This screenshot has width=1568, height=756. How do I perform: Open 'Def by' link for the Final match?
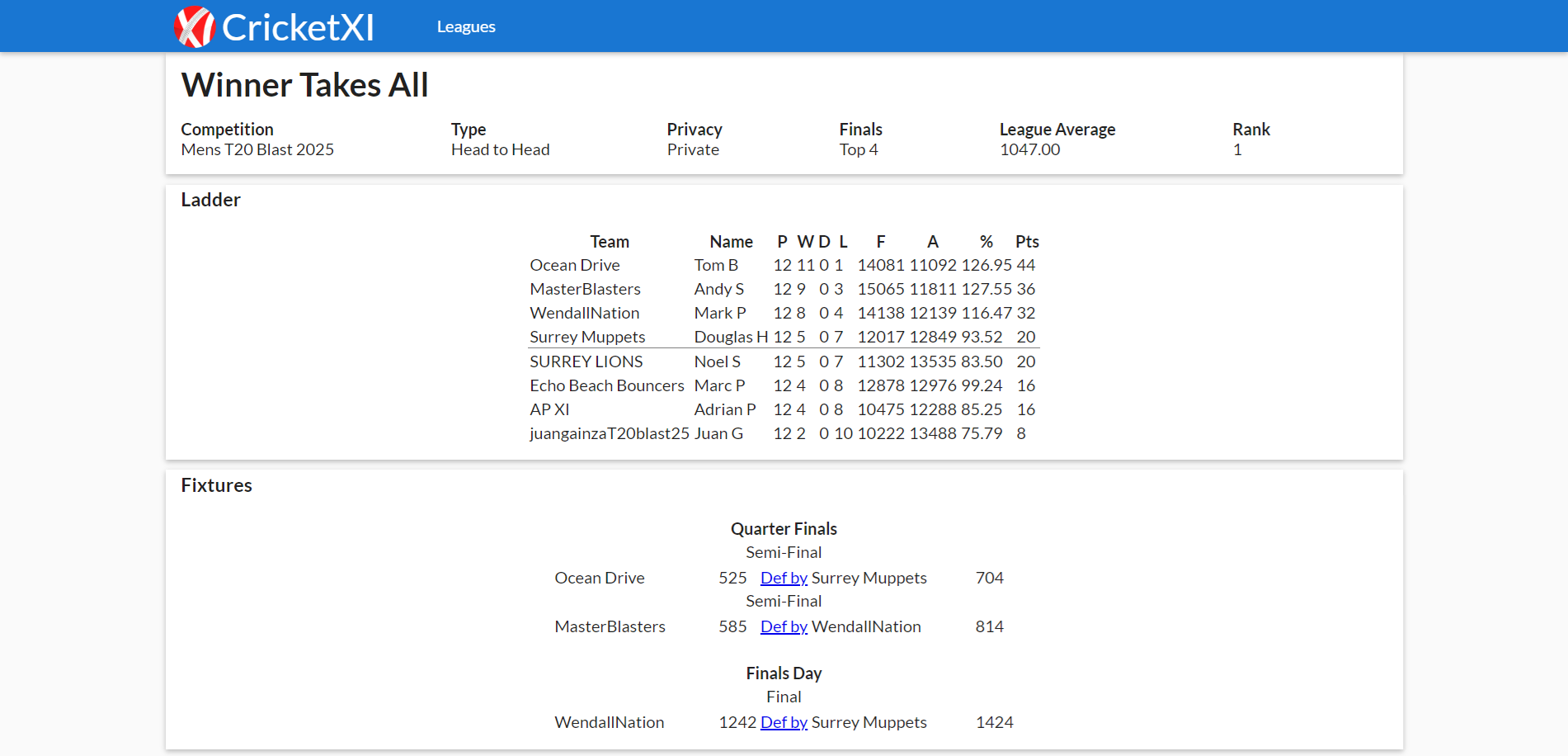point(784,722)
